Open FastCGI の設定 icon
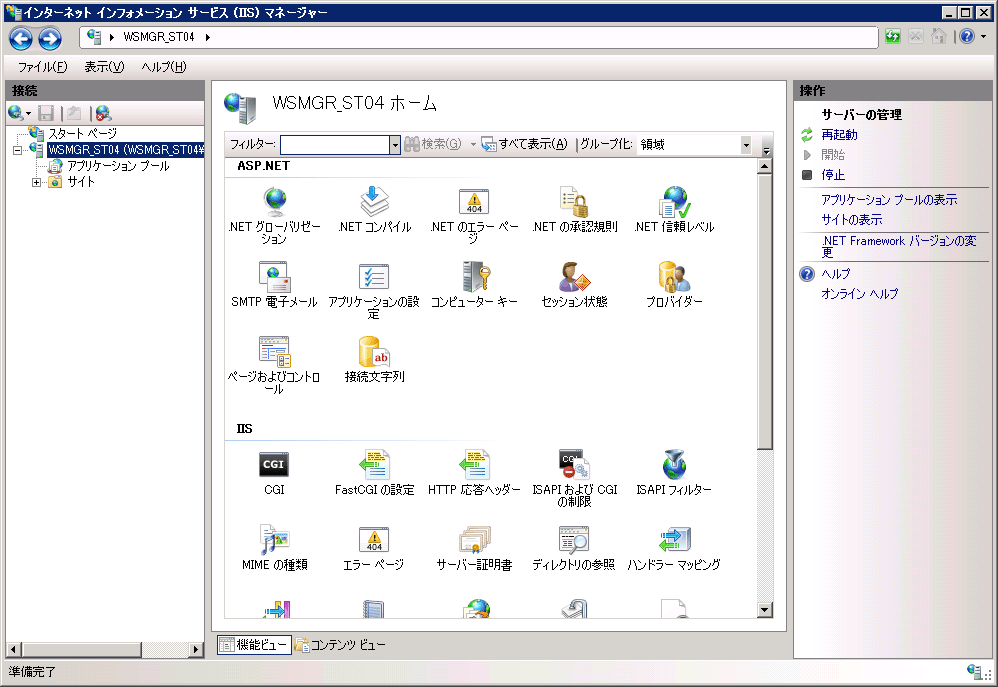Viewport: 998px width, 687px height. click(374, 466)
